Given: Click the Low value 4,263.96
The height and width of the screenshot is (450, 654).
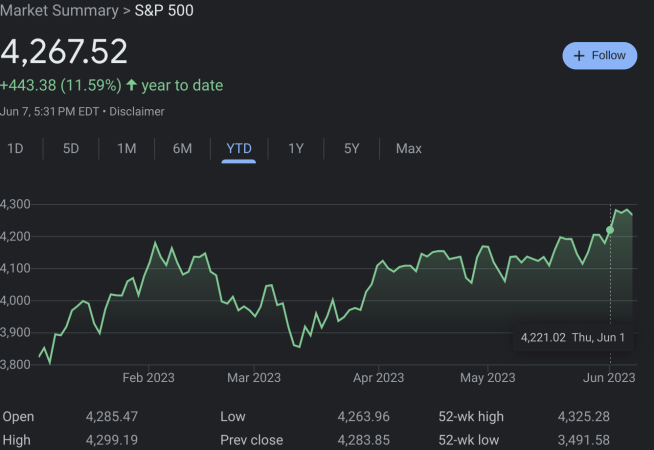Looking at the screenshot, I should [x=363, y=416].
